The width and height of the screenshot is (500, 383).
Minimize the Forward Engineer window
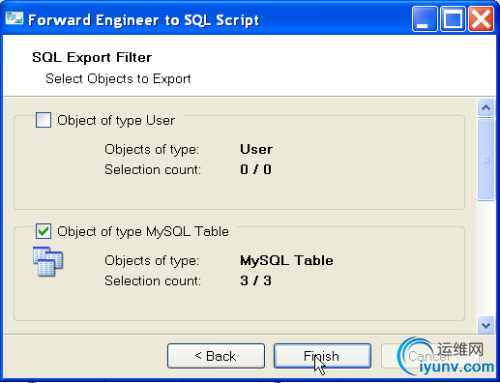coord(425,19)
